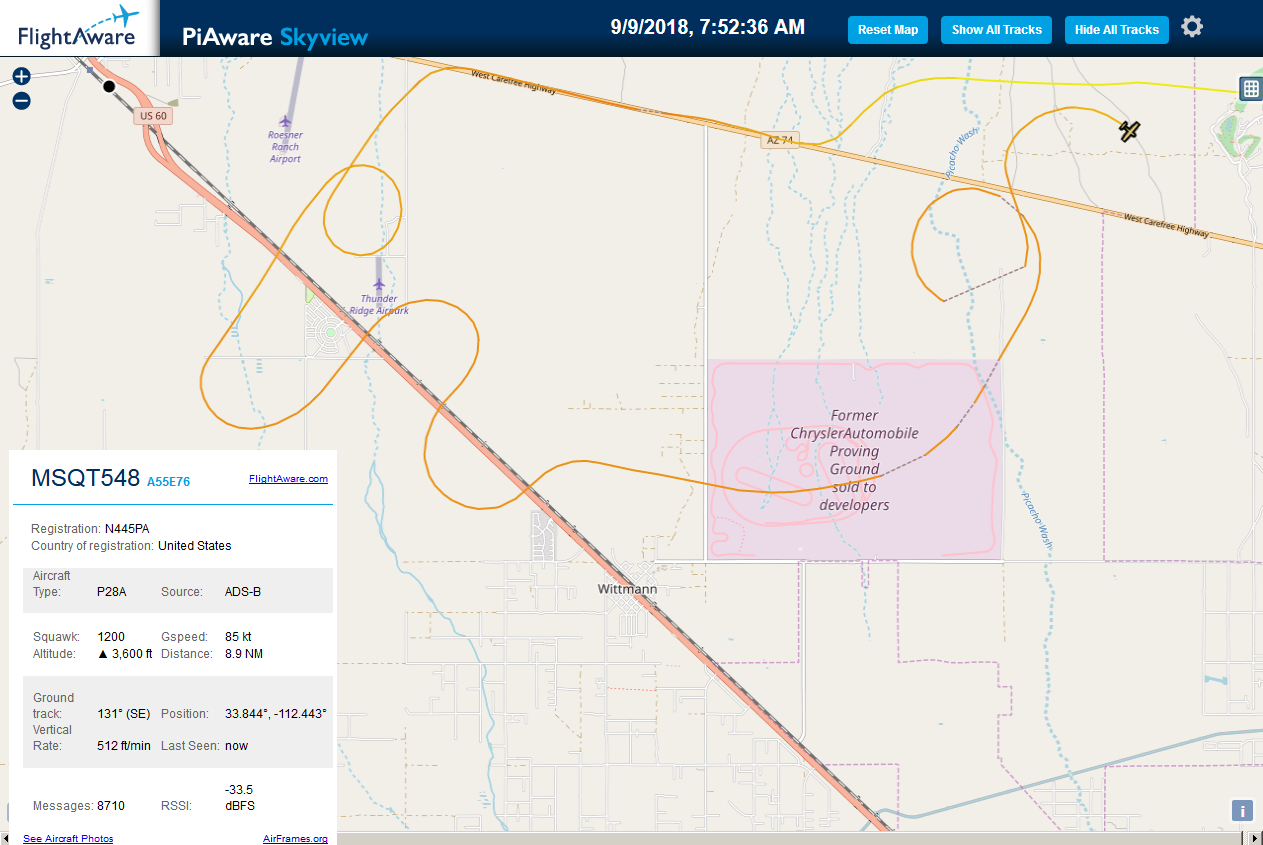Image resolution: width=1263 pixels, height=845 pixels.
Task: Click the Roesner Ranch Airport marker
Action: point(285,122)
